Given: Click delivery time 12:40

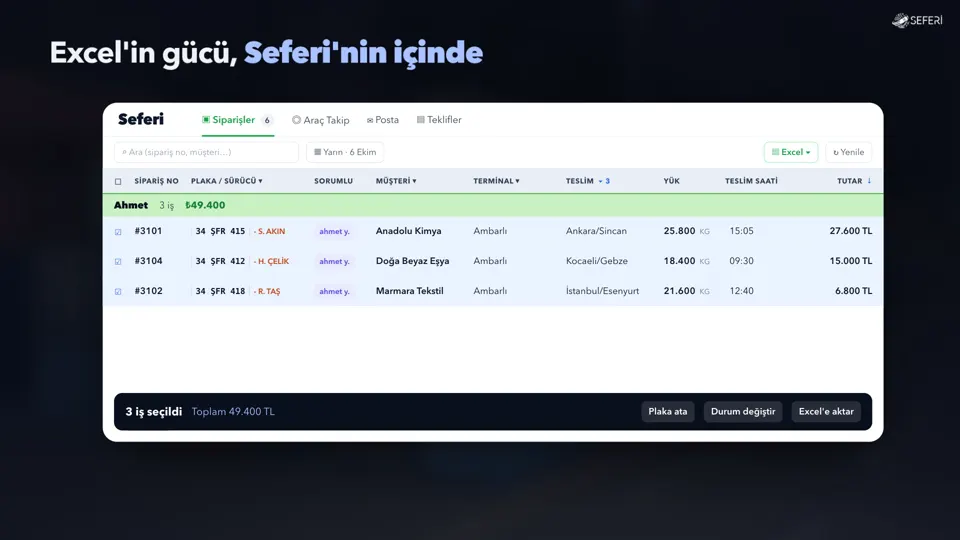Looking at the screenshot, I should pyautogui.click(x=741, y=291).
